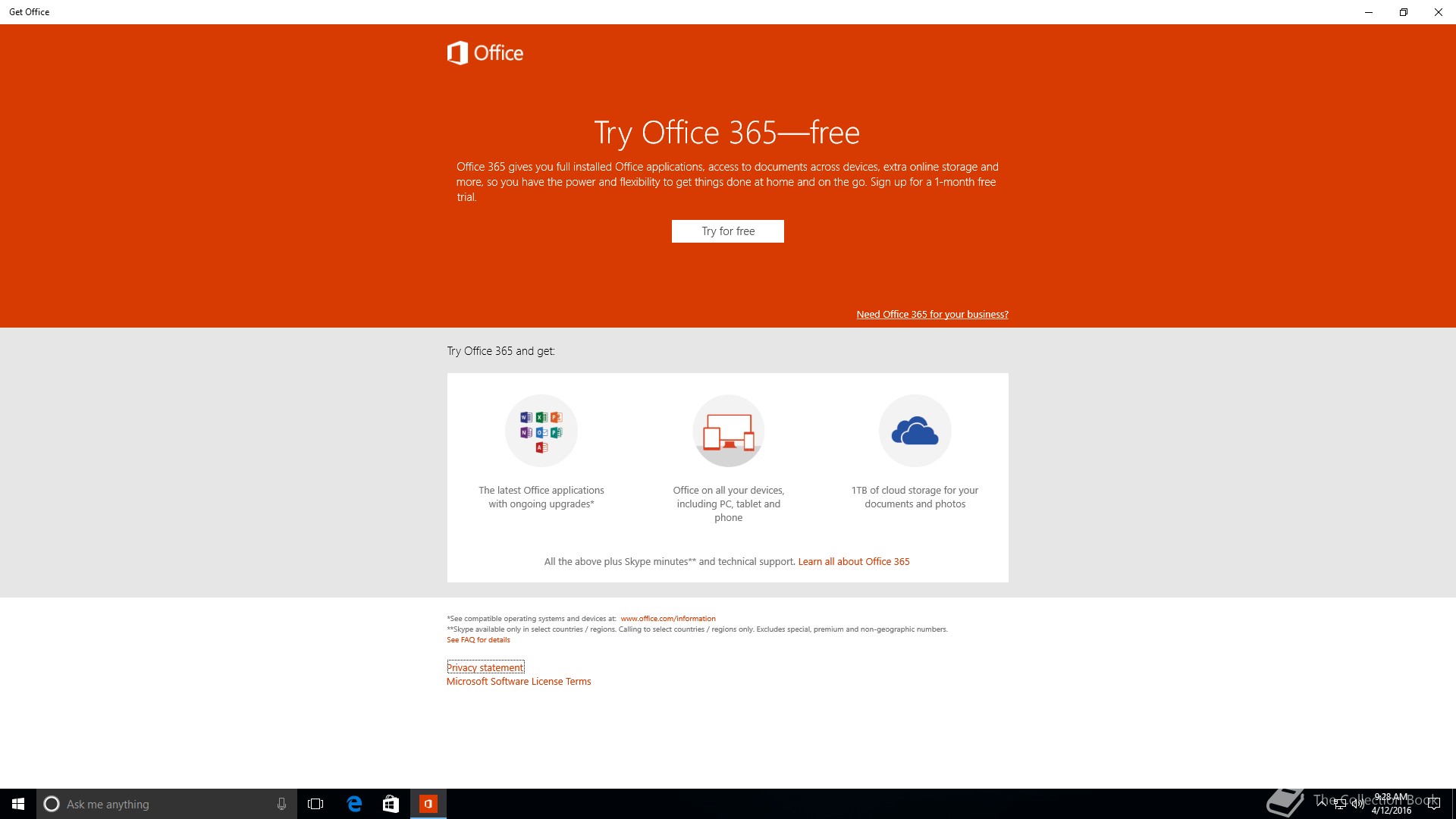Open See FAQ for details link
This screenshot has width=1456, height=819.
tap(479, 640)
